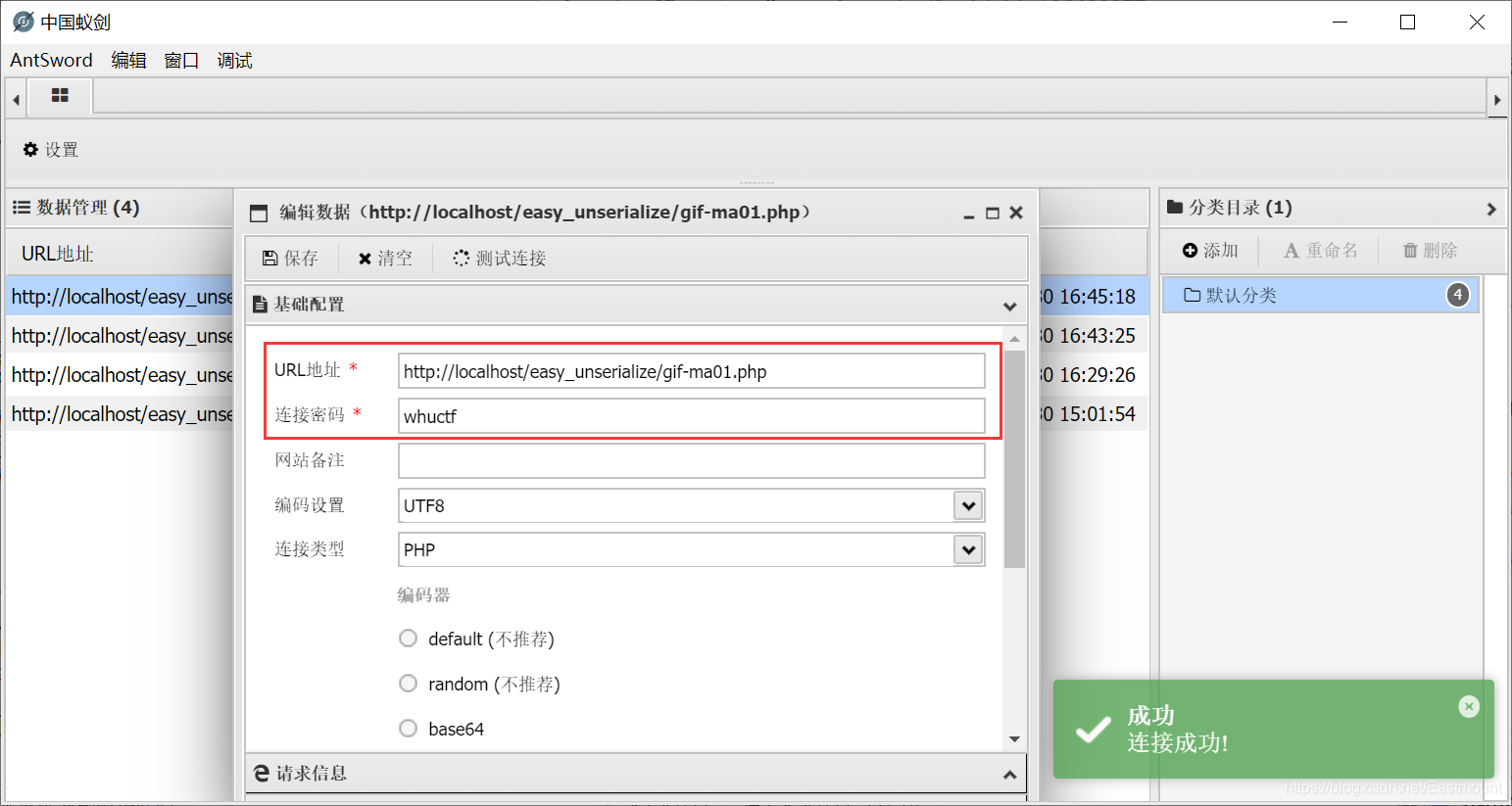1512x806 pixels.
Task: Open the 编辑 menu
Action: [128, 60]
